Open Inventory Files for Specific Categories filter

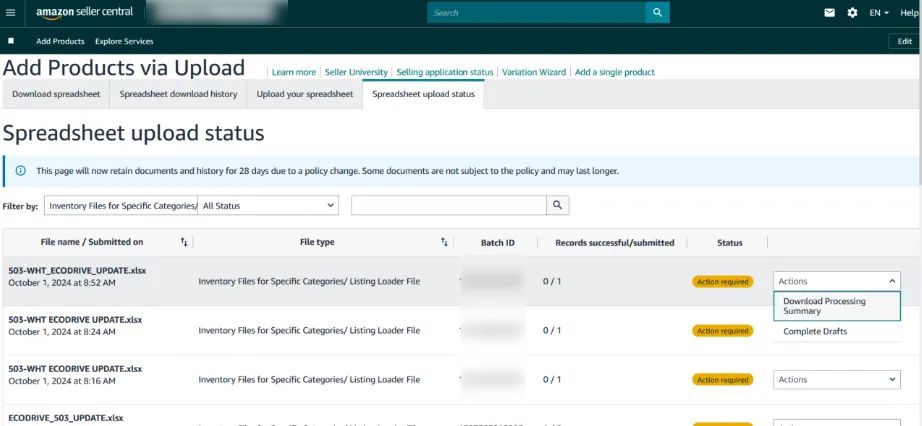121,205
